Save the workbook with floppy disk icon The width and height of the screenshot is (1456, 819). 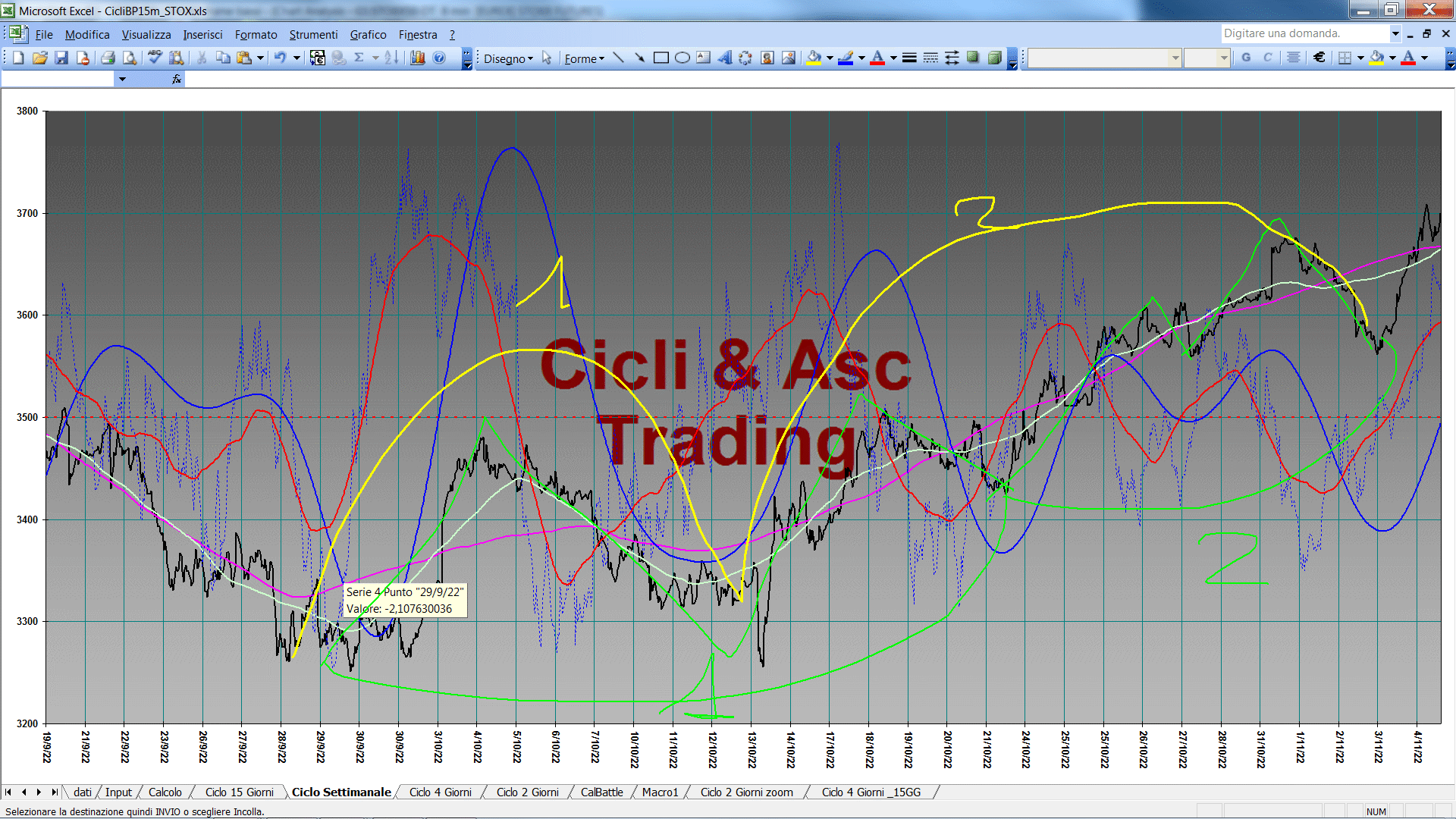[61, 58]
